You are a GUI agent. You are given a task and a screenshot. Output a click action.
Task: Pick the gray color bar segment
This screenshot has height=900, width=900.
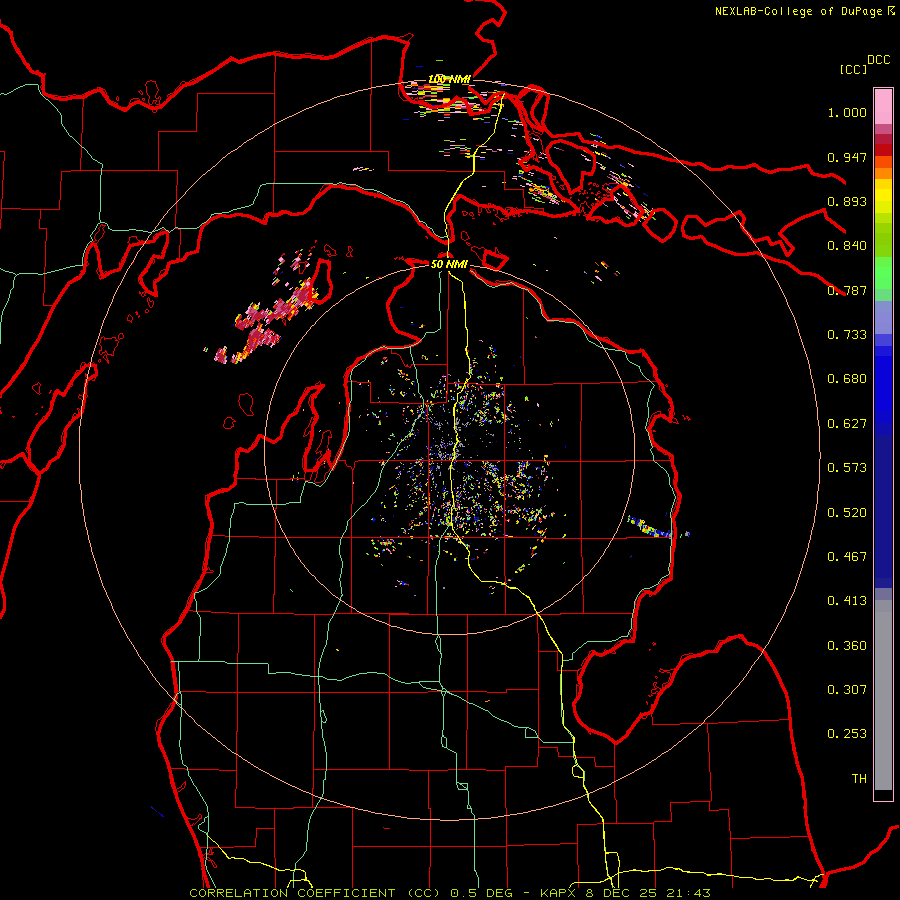(x=883, y=695)
